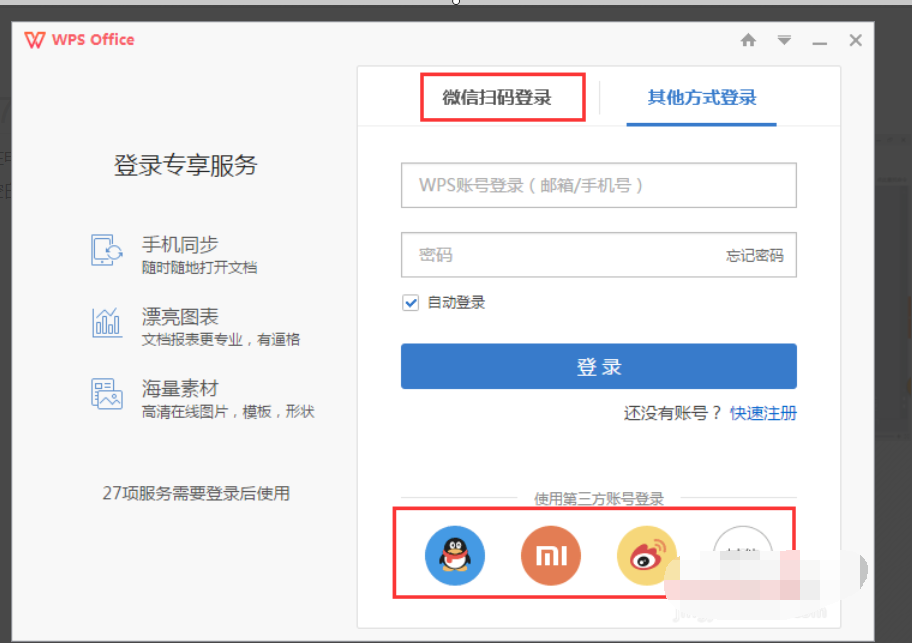
Task: Log in with QQ penguin icon
Action: point(455,555)
